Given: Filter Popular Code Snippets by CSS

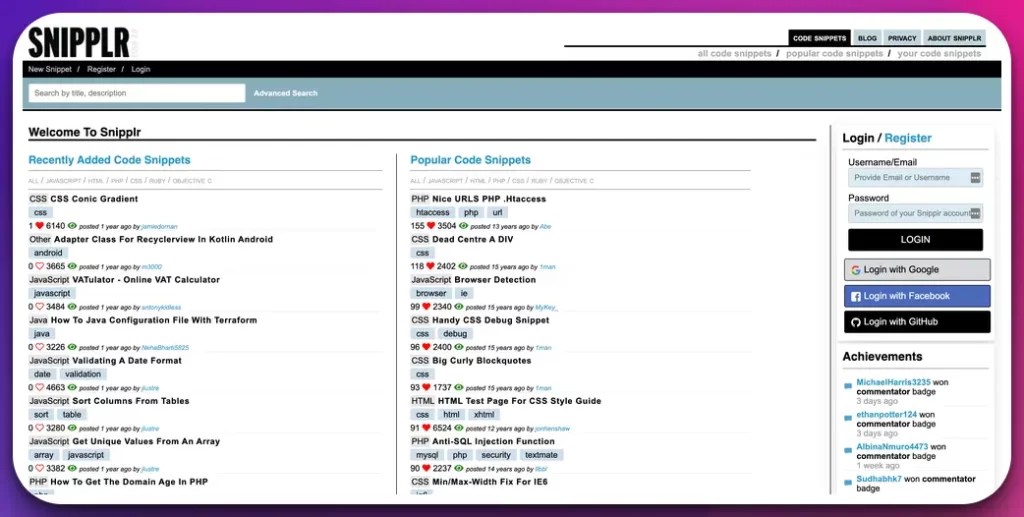Looking at the screenshot, I should (x=518, y=181).
